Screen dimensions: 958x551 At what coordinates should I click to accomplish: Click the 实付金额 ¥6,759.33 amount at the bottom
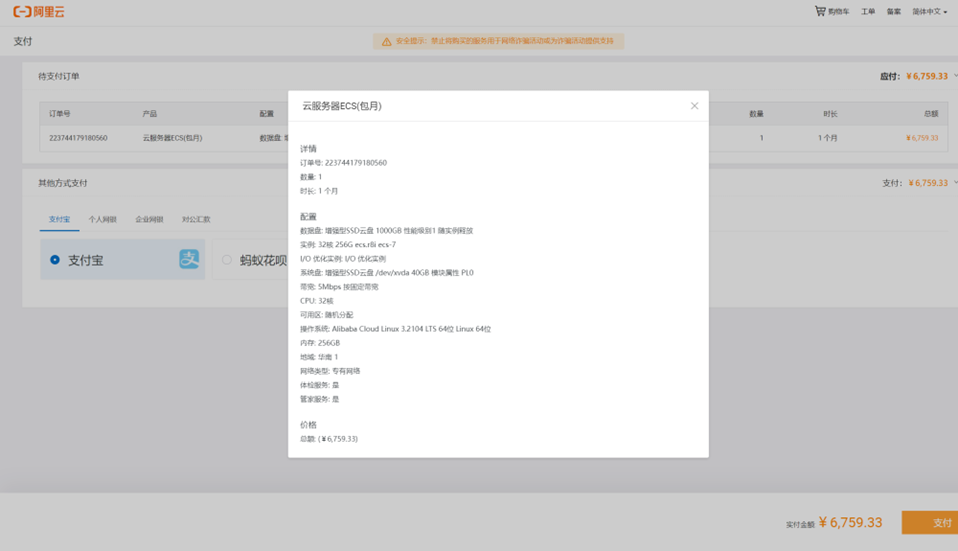[850, 522]
